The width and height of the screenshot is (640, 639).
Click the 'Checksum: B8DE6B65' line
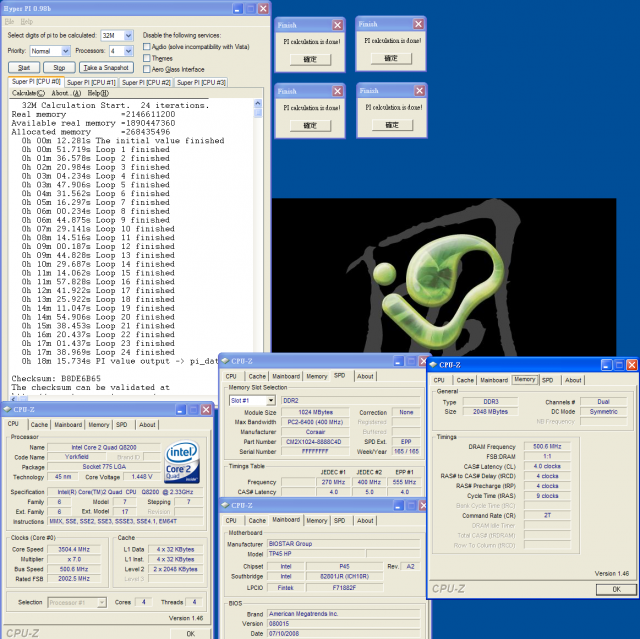pyautogui.click(x=56, y=378)
